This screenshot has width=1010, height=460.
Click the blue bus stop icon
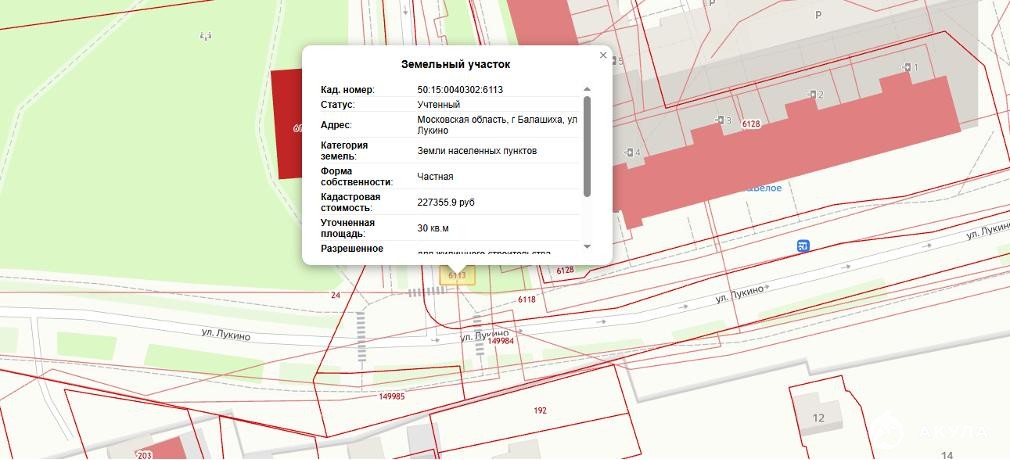pos(803,246)
